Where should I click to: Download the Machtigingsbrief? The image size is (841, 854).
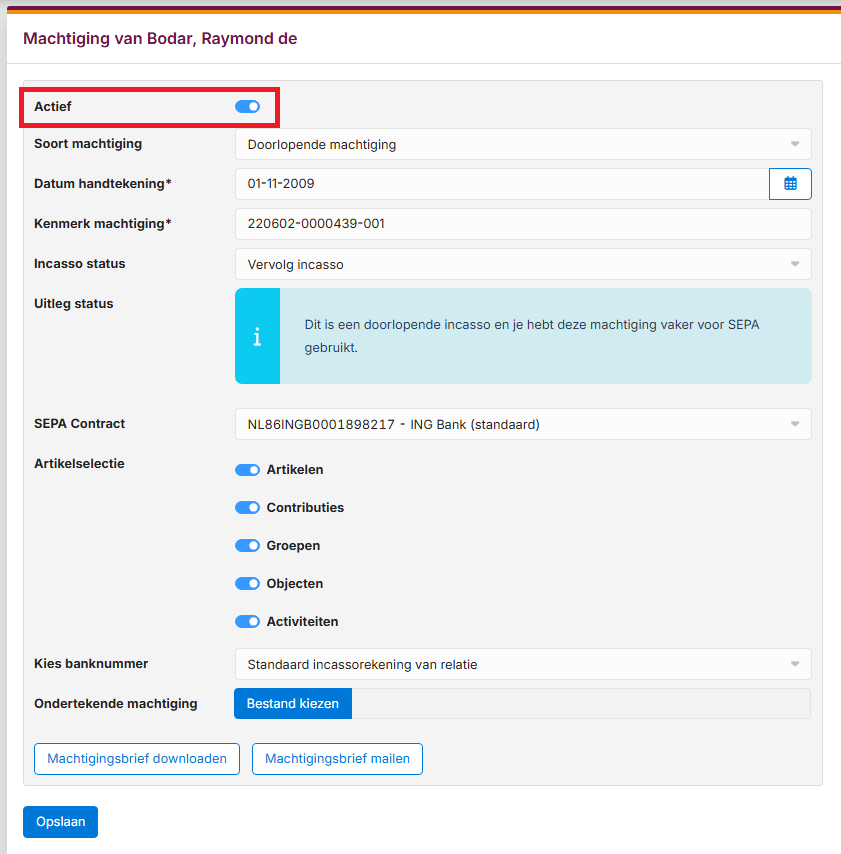[137, 759]
